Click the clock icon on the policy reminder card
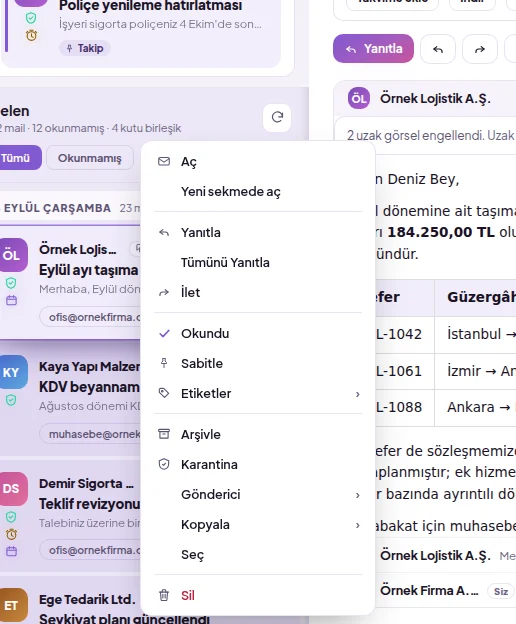The width and height of the screenshot is (516, 624). pos(31,35)
